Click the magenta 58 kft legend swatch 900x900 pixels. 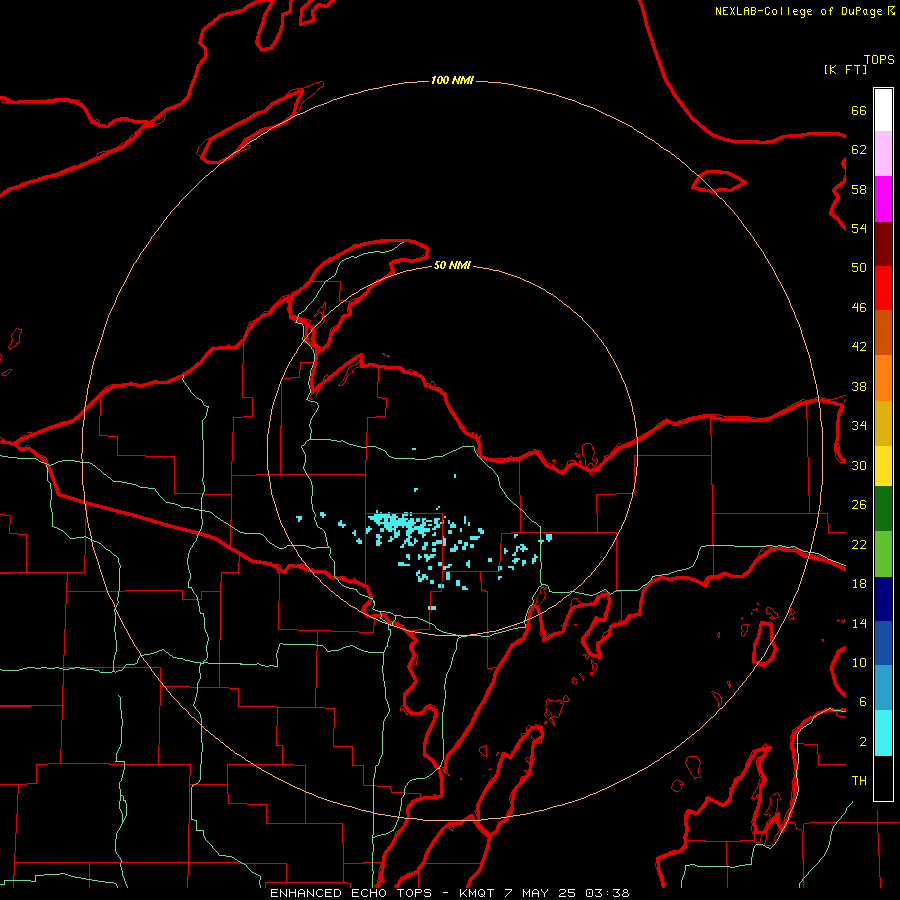883,199
